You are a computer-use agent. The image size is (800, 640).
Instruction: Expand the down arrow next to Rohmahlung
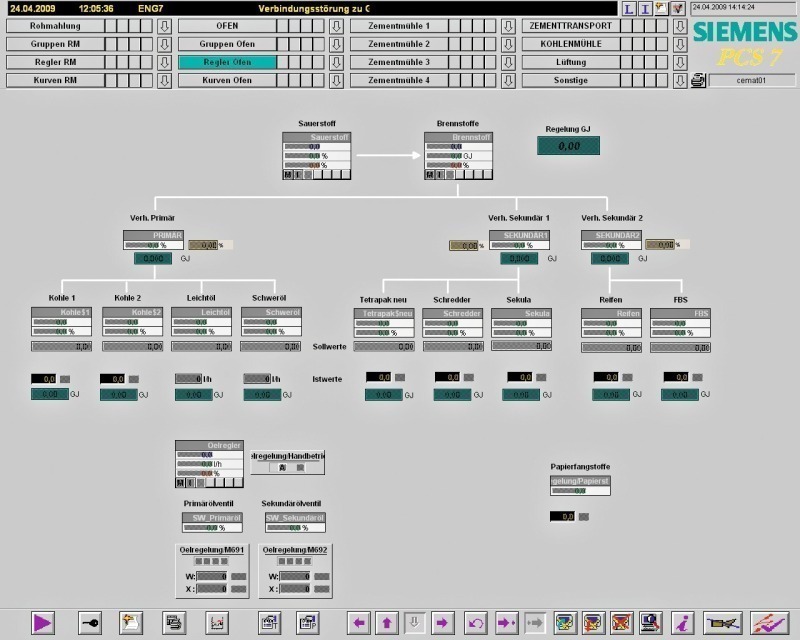tap(164, 26)
